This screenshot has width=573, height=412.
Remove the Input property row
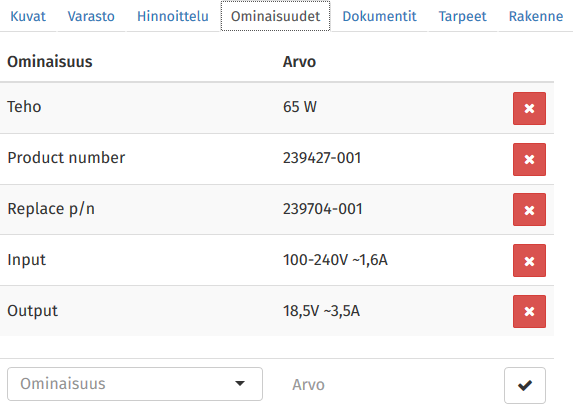click(x=529, y=261)
